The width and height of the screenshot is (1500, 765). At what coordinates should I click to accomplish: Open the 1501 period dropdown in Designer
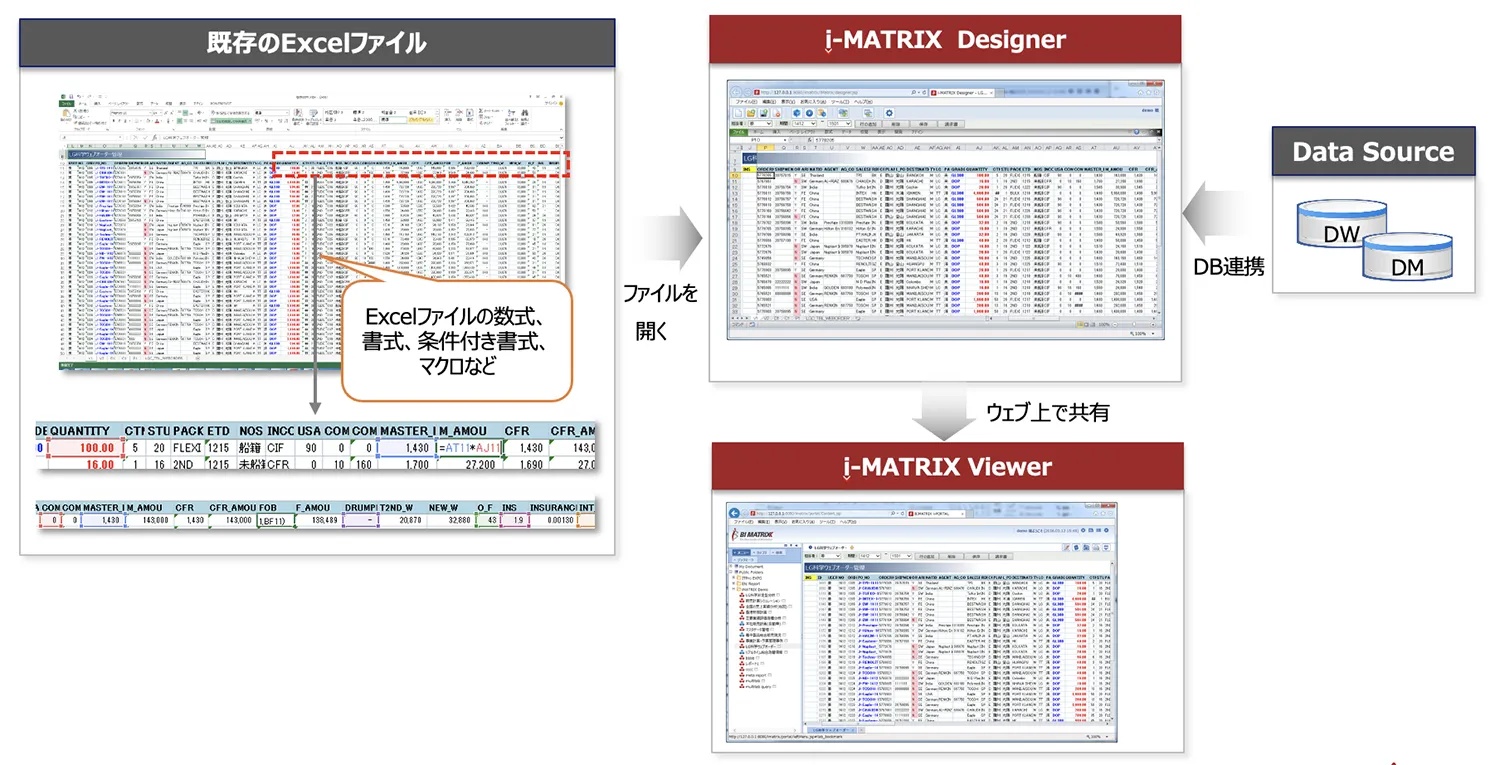(x=839, y=124)
